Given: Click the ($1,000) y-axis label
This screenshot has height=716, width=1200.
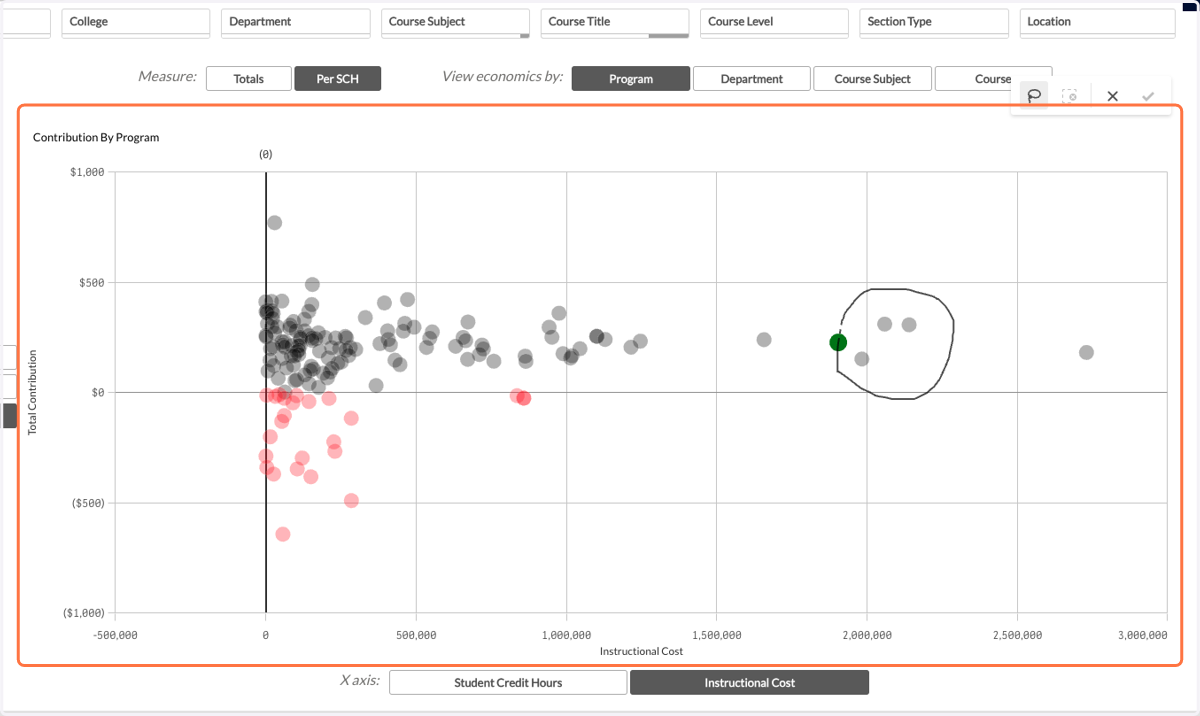Looking at the screenshot, I should pyautogui.click(x=84, y=612).
